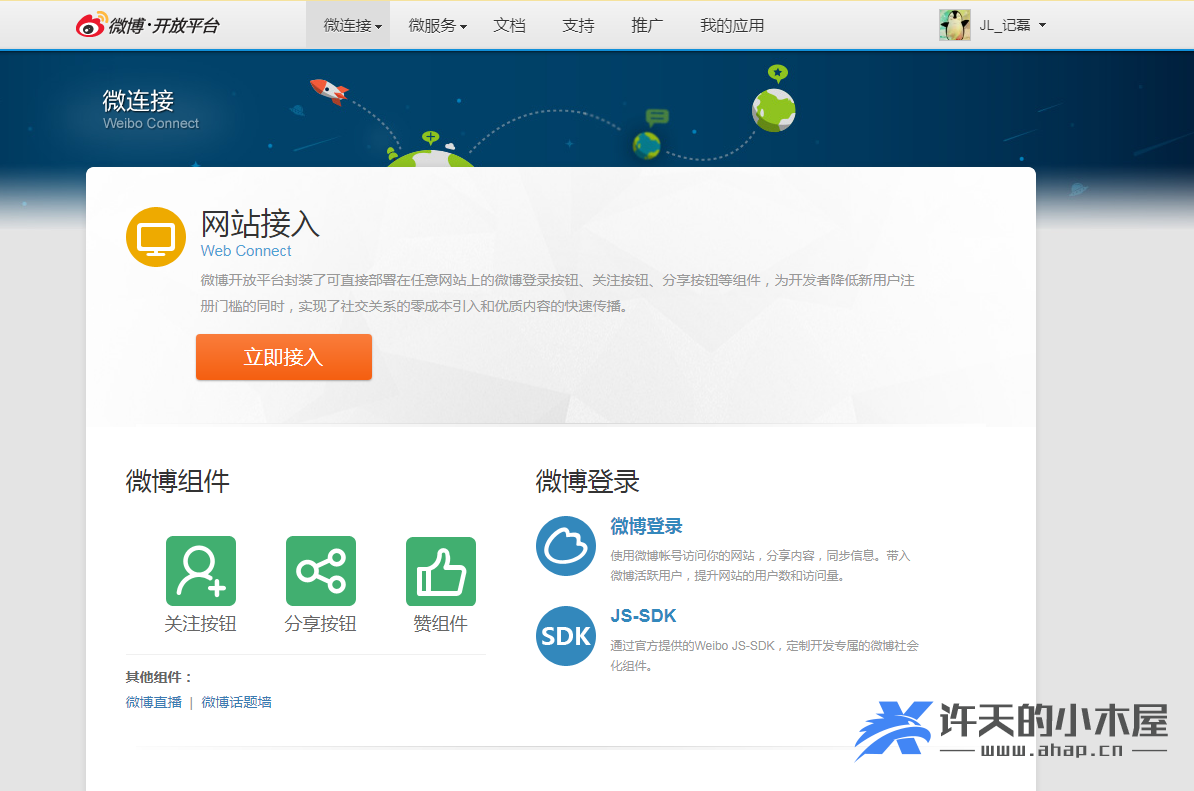Click the Weibo open platform logo

pyautogui.click(x=147, y=25)
